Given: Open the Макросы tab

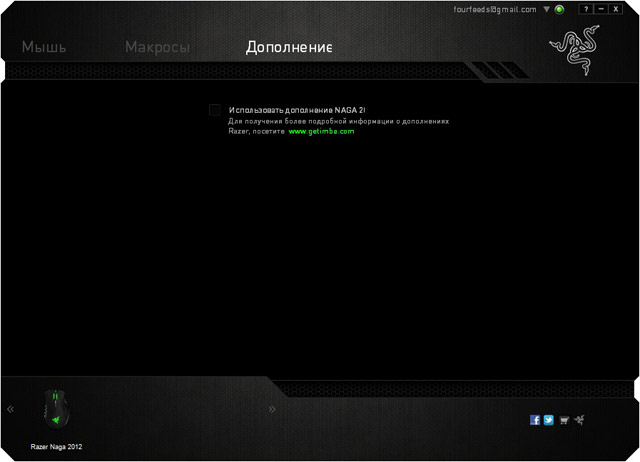Looking at the screenshot, I should (x=158, y=47).
